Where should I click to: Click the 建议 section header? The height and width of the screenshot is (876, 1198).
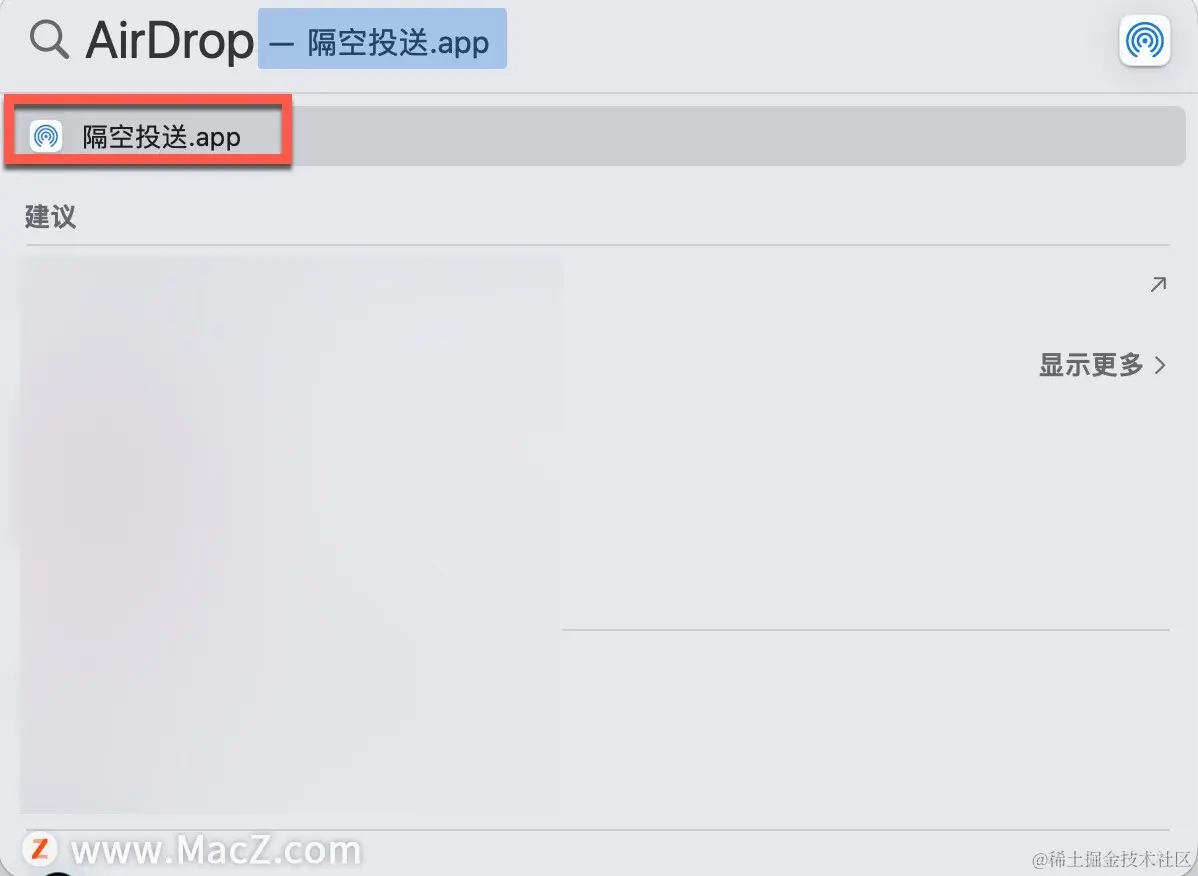[50, 216]
